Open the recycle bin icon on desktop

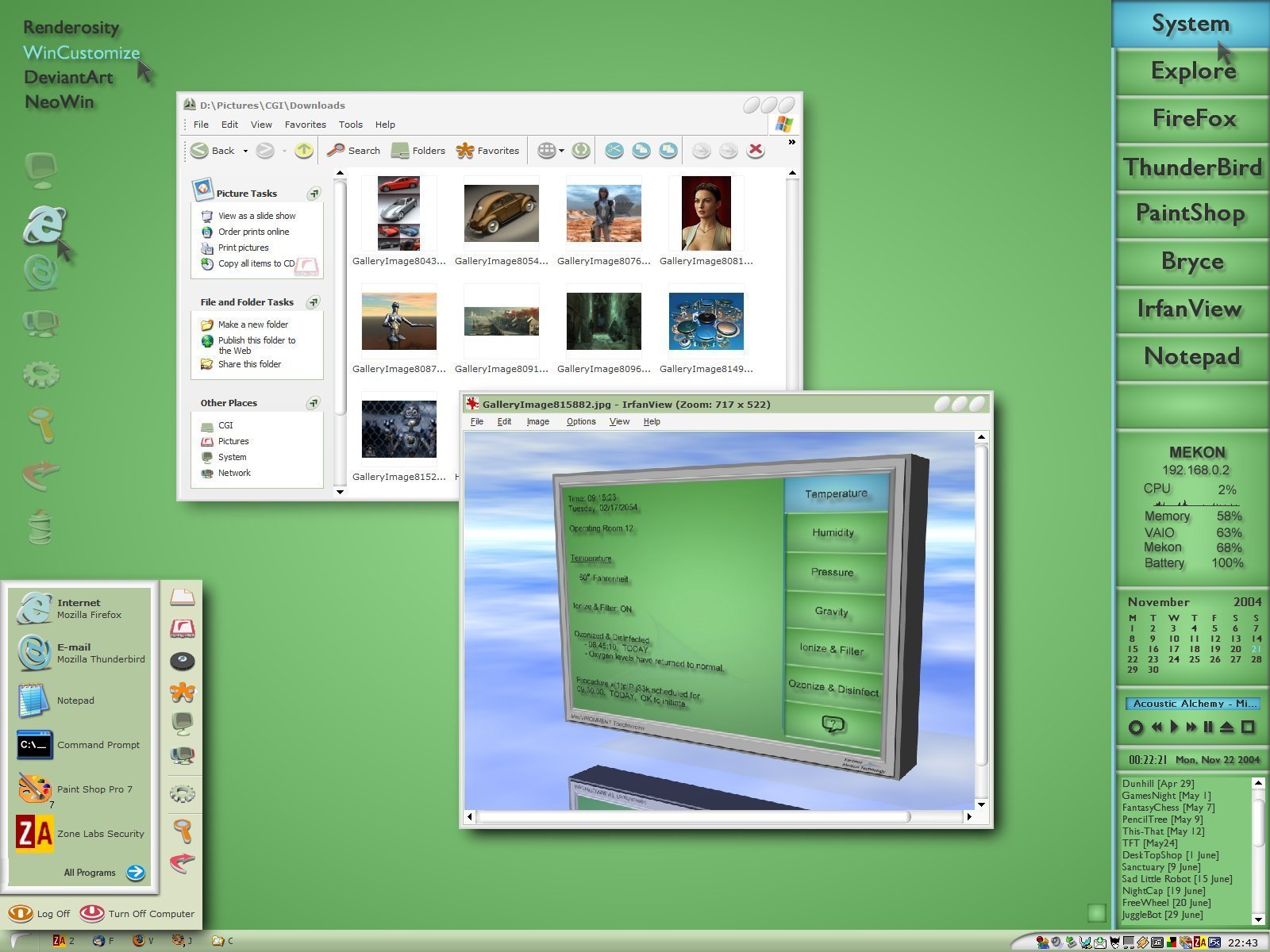pos(41,527)
